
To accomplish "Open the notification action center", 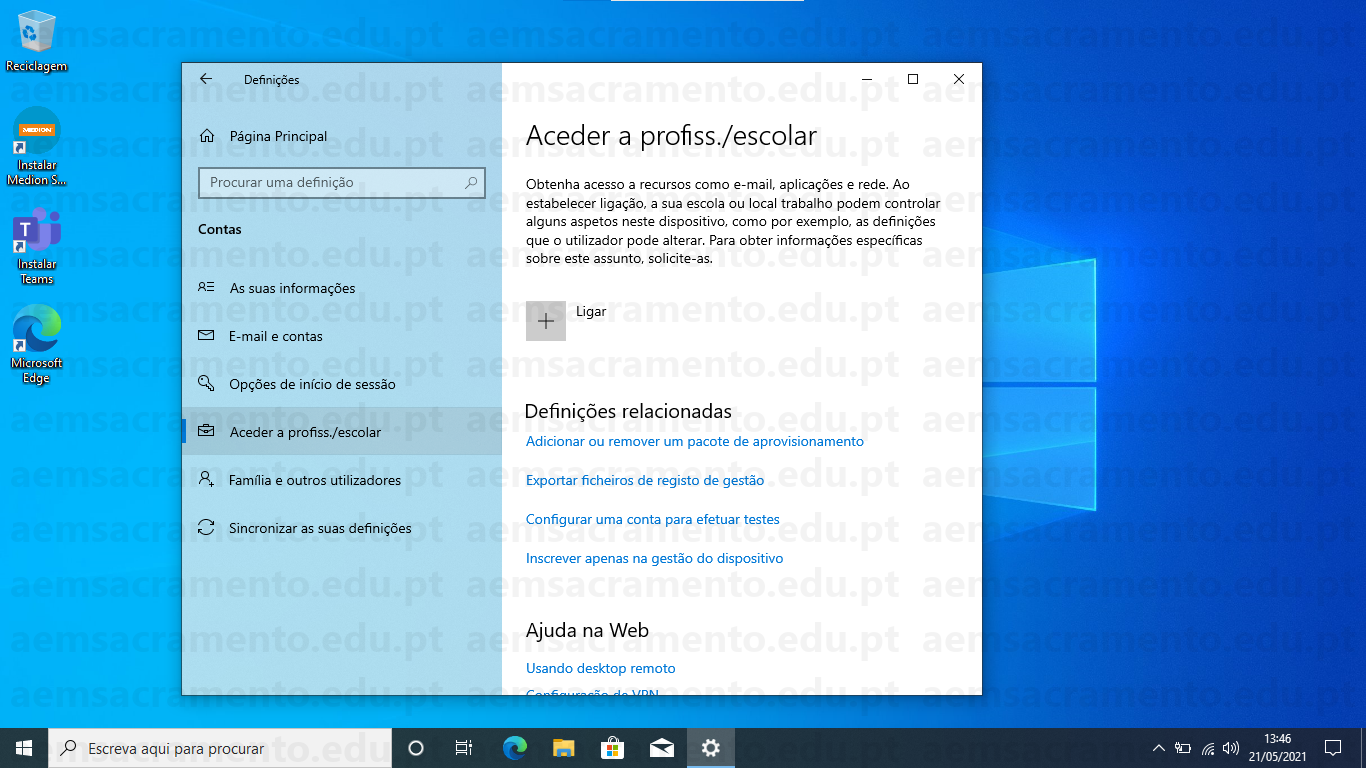I will 1332,747.
